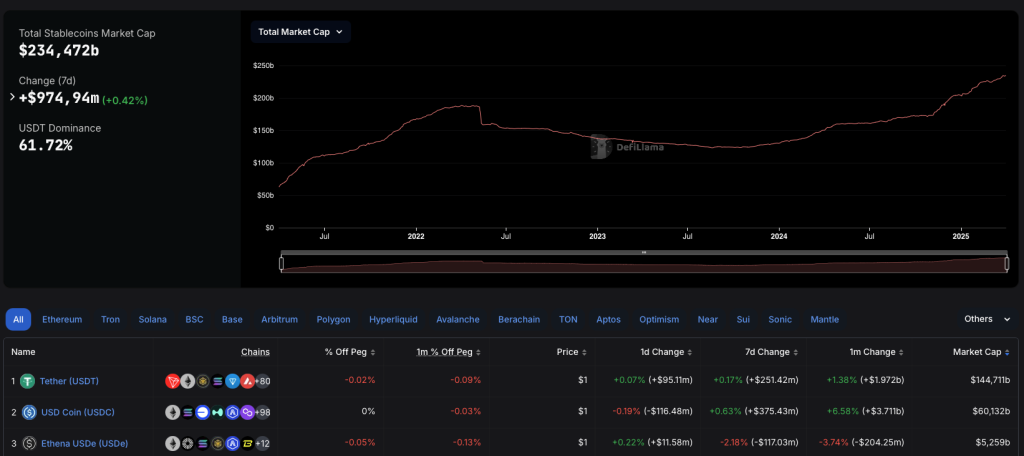Click the right handle of chart range slider
The height and width of the screenshot is (456, 1024).
(1006, 264)
